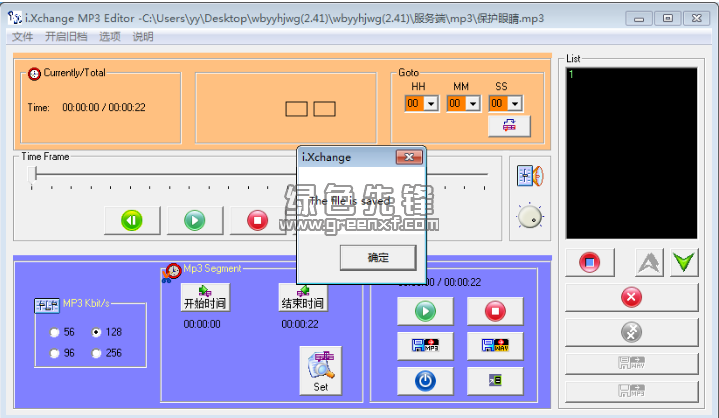
Task: Click the list save as MP3 button
Action: pyautogui.click(x=631, y=391)
